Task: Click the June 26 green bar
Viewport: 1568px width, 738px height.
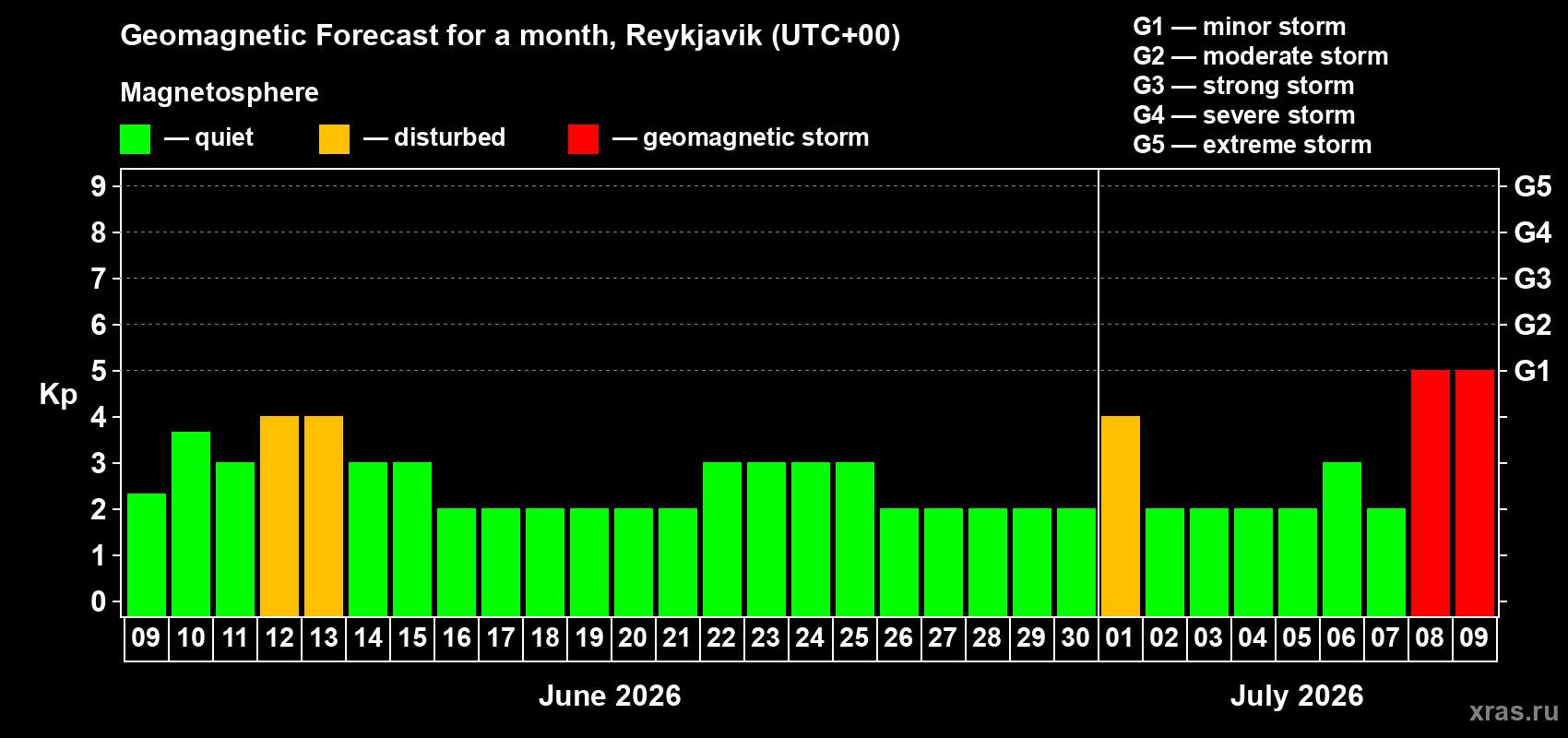Action: pos(899,562)
